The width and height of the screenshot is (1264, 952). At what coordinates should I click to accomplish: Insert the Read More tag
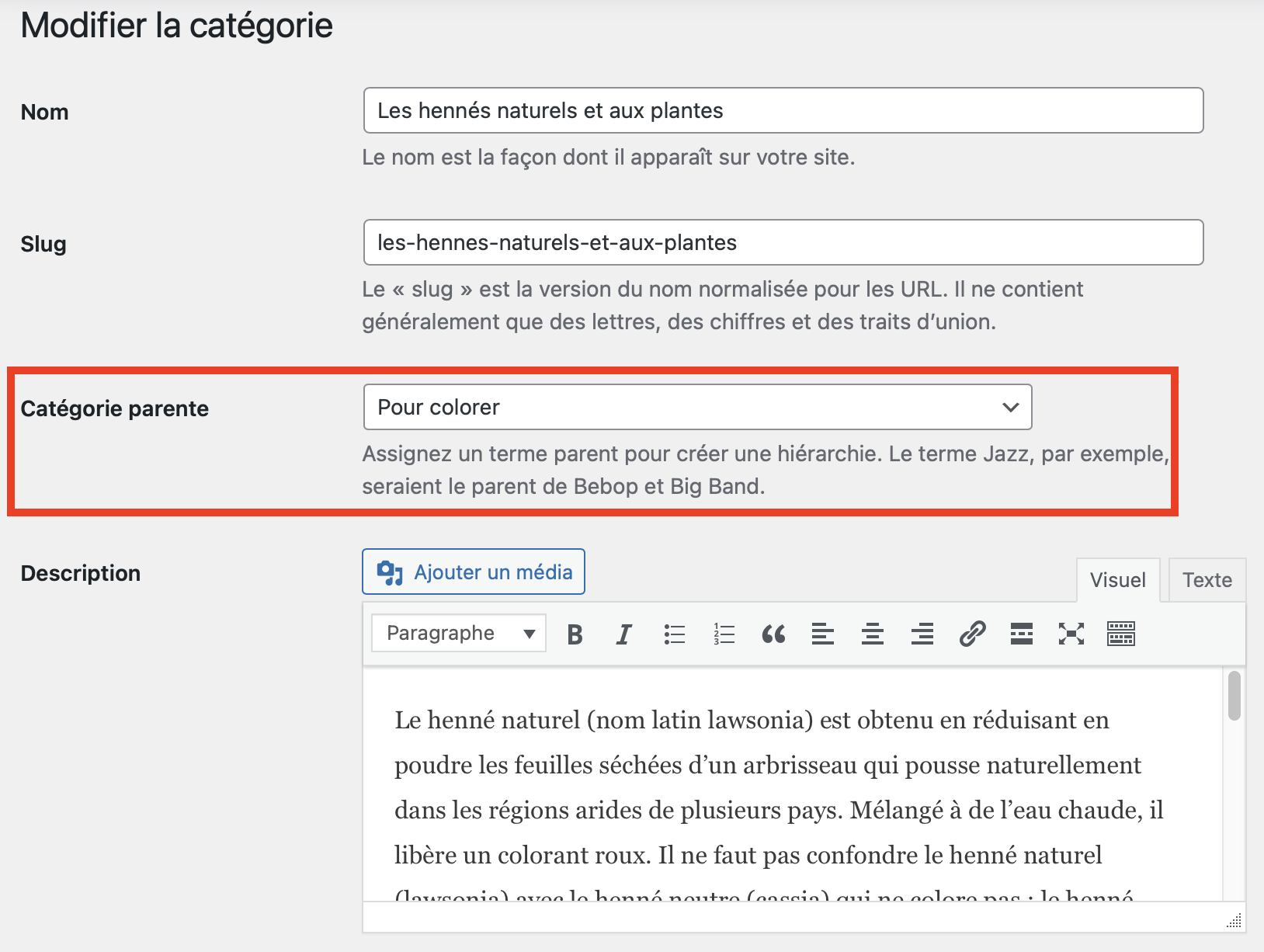[1022, 634]
